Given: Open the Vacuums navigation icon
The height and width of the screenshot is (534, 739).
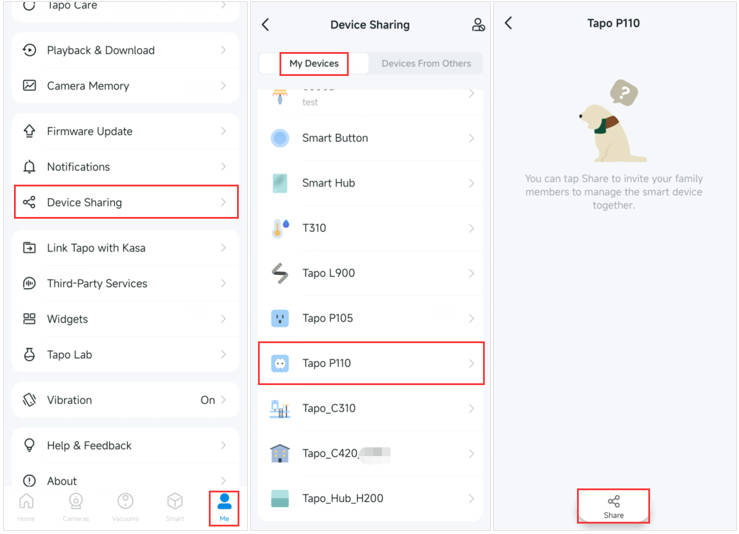Looking at the screenshot, I should 125,502.
